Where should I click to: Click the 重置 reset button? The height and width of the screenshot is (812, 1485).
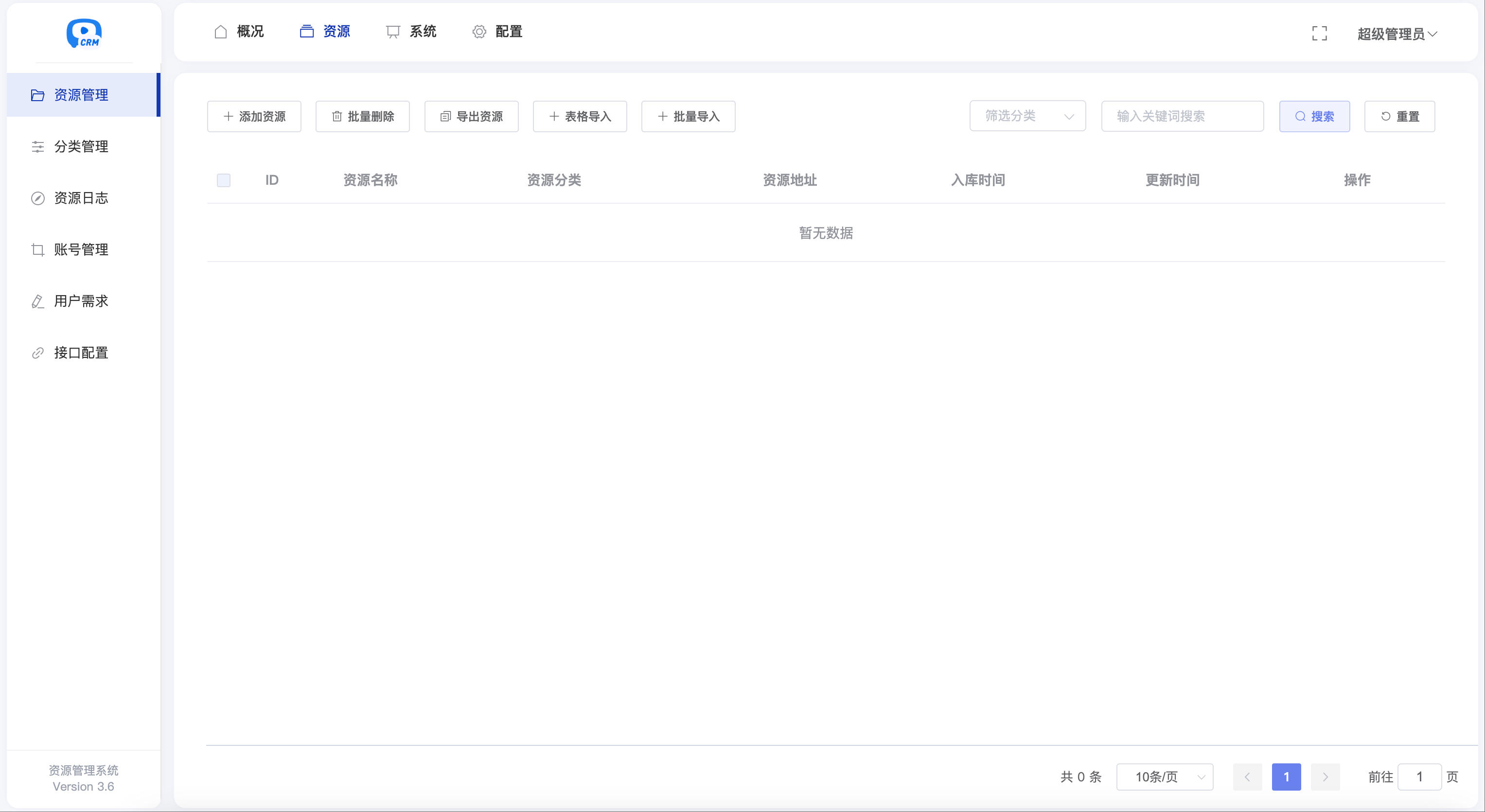click(x=1400, y=116)
